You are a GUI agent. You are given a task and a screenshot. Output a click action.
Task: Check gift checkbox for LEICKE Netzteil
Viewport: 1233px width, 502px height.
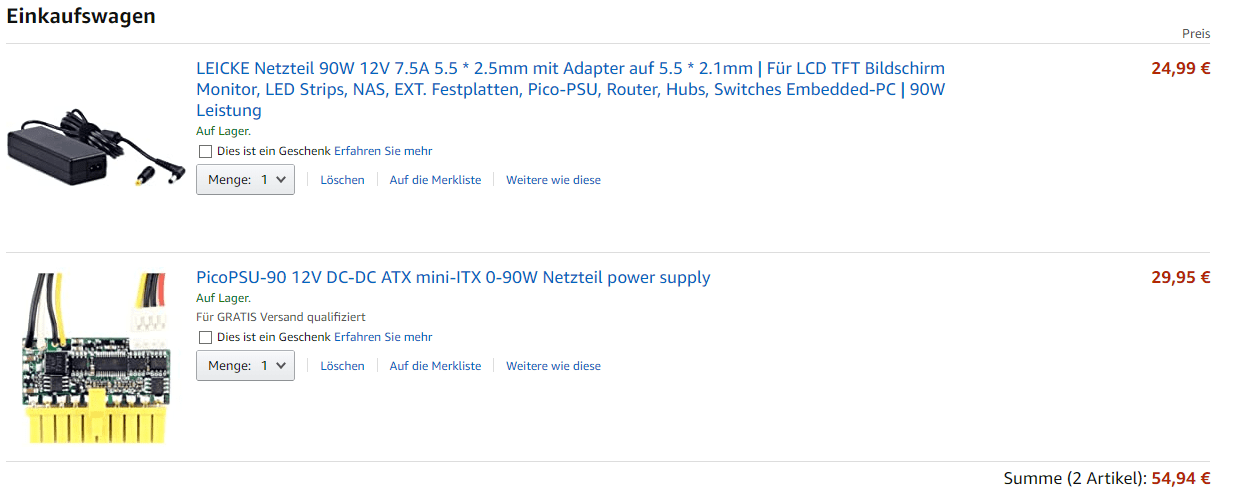click(x=206, y=152)
